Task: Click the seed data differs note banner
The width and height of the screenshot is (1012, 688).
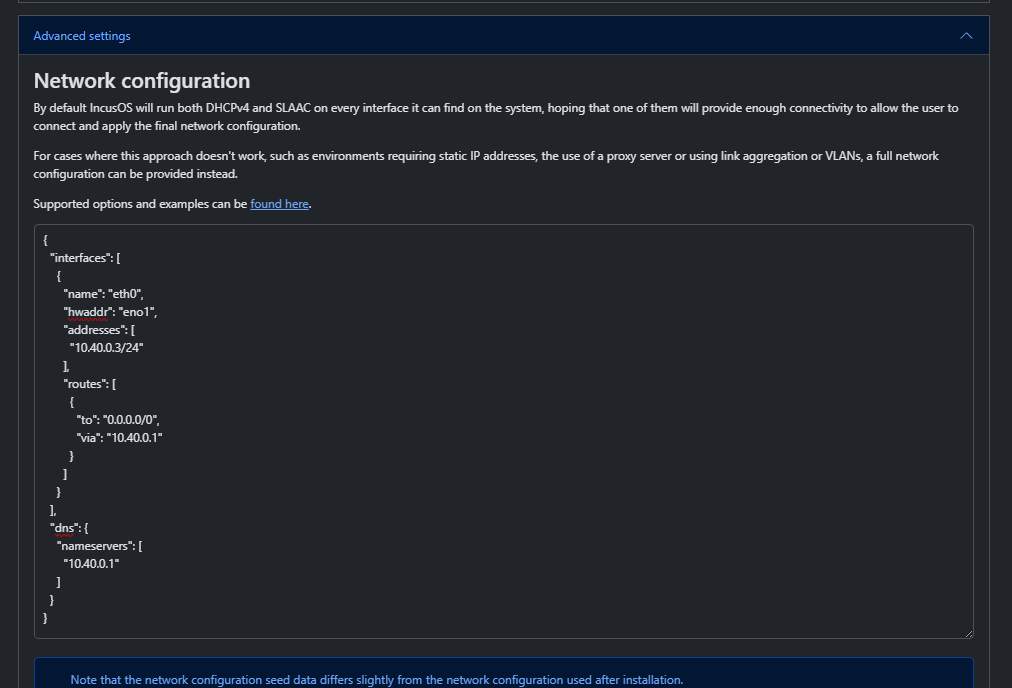Action: coord(376,679)
